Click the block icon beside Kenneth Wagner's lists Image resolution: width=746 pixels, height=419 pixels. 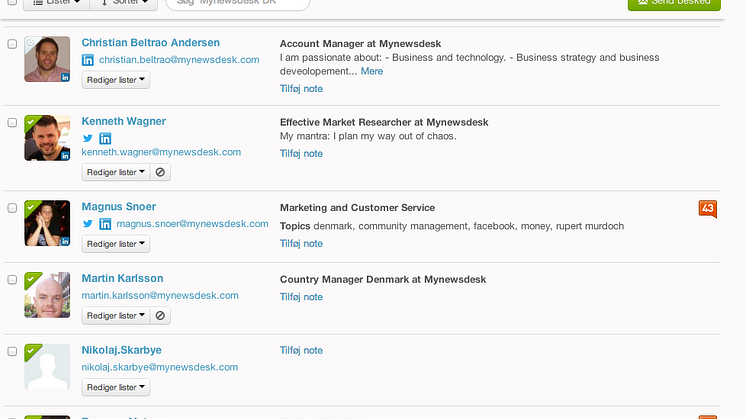[160, 172]
